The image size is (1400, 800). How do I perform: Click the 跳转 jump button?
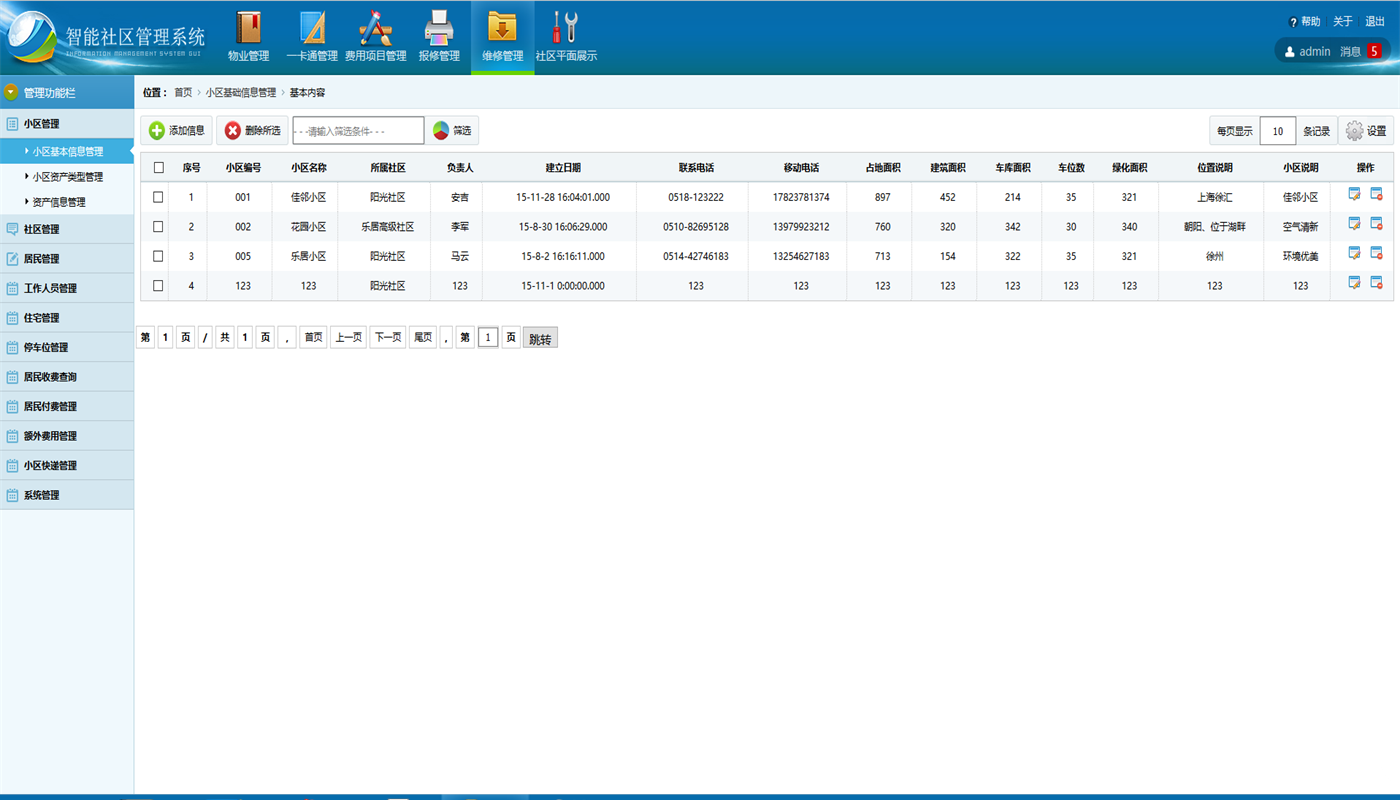click(x=540, y=339)
